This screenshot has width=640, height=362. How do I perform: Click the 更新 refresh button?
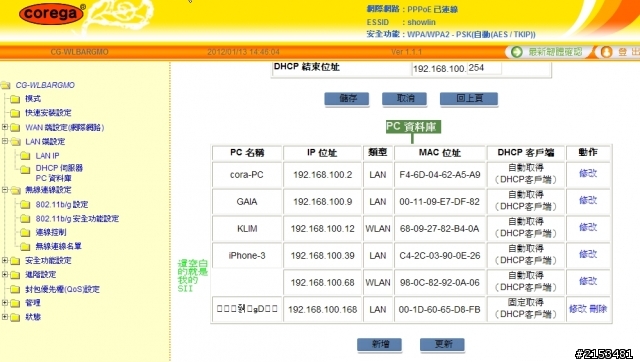[442, 344]
